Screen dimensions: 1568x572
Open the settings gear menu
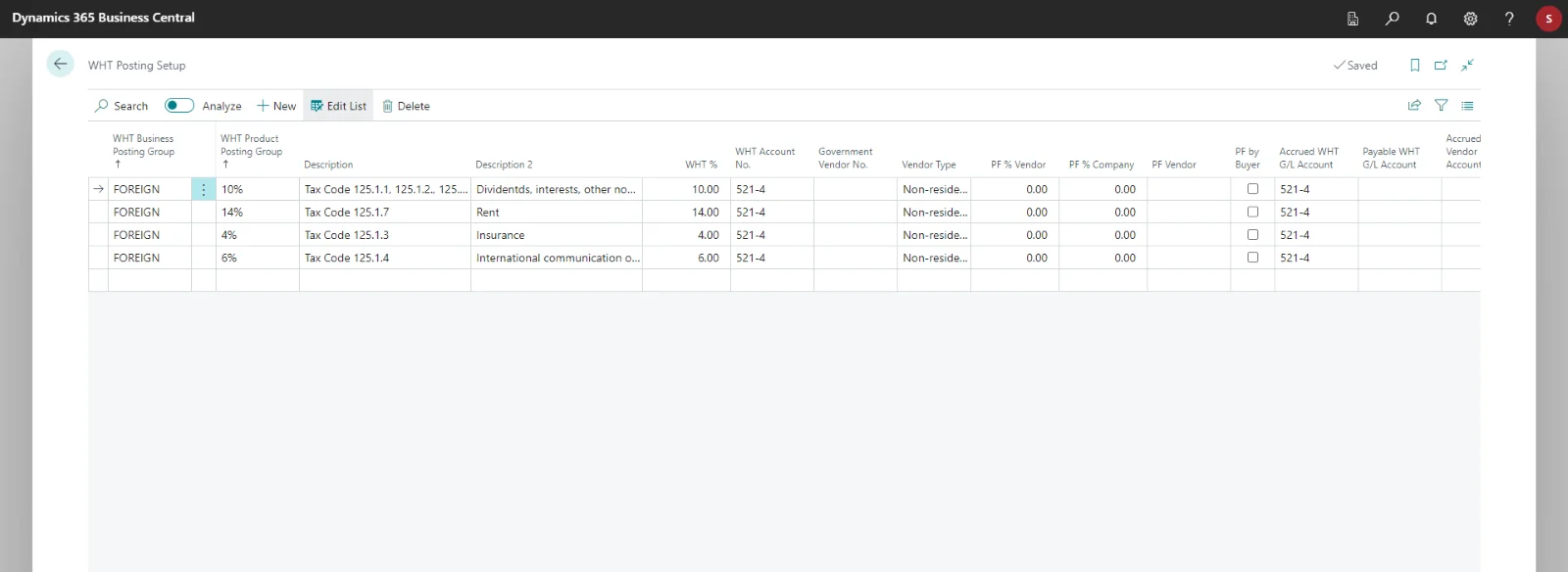pos(1470,19)
